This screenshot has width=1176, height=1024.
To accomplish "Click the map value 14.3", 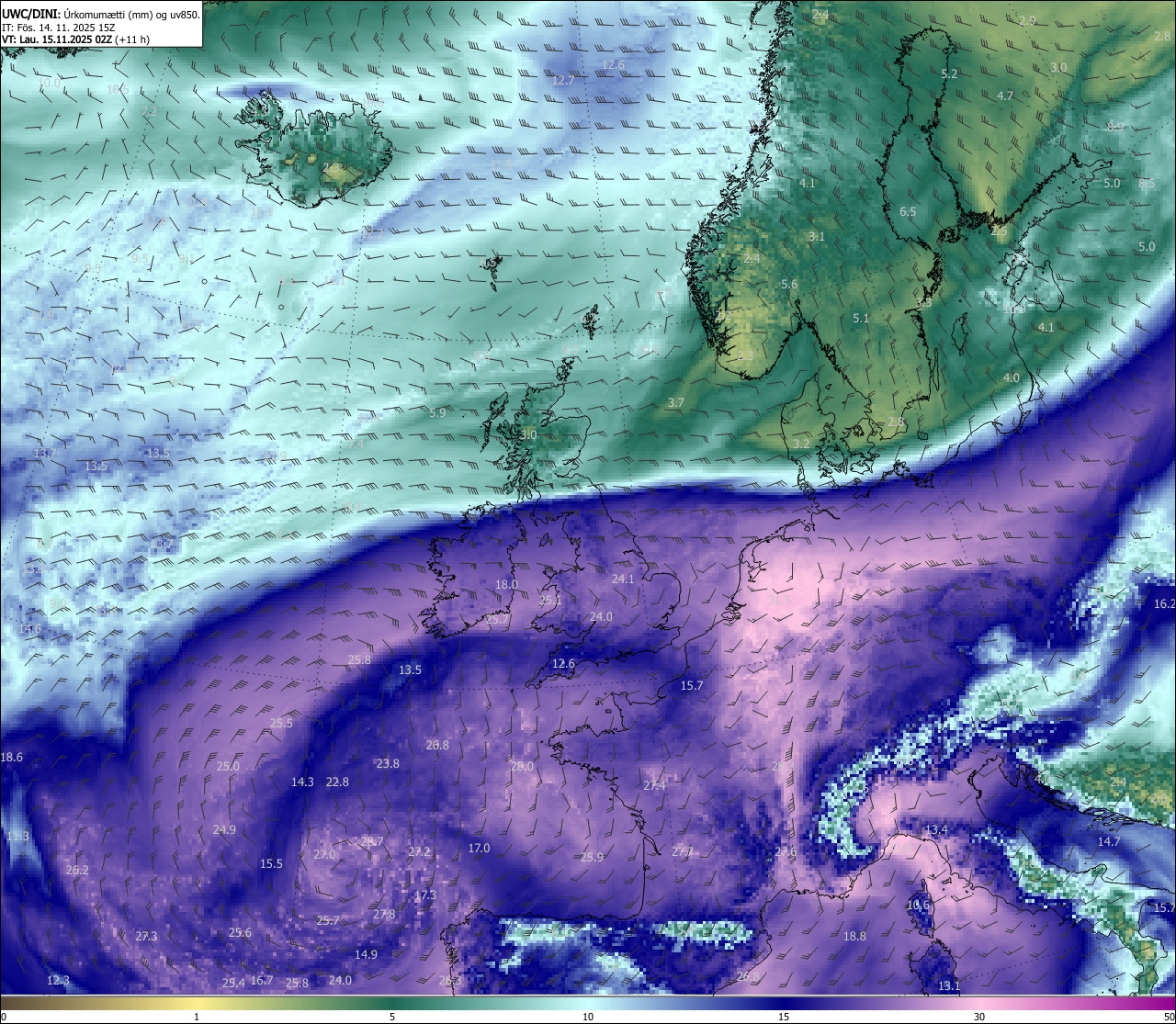I will coord(302,782).
